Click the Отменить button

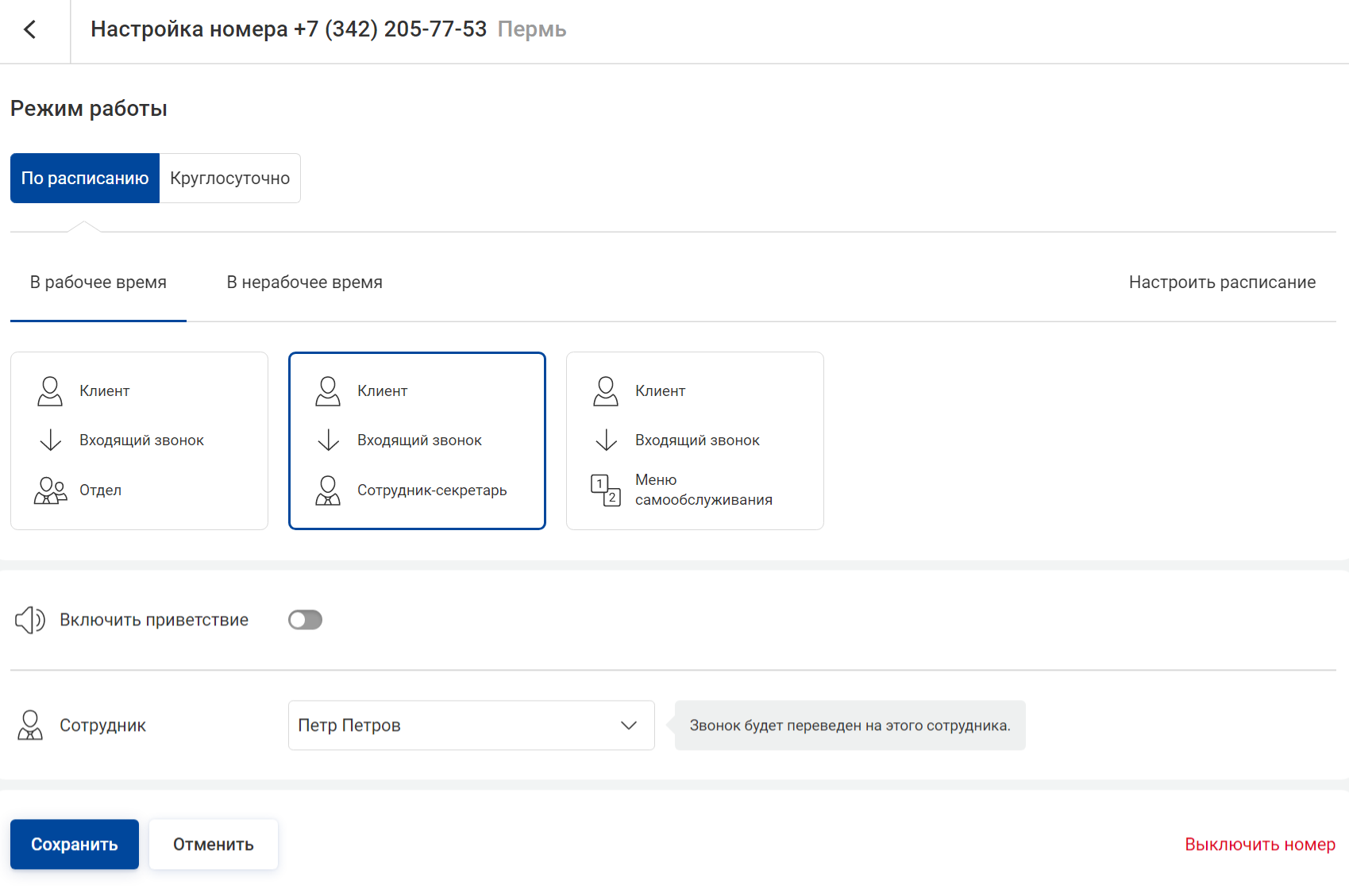pos(214,844)
